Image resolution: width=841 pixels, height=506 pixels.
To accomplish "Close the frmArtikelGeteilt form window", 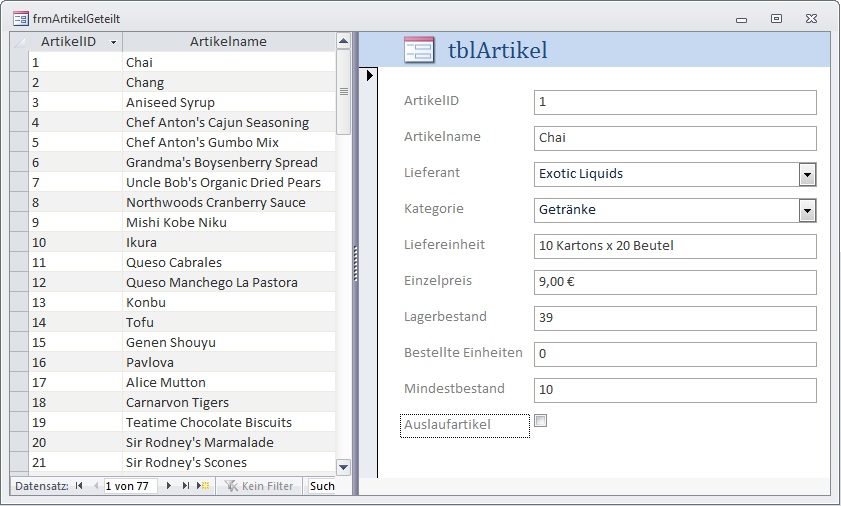I will pyautogui.click(x=812, y=19).
